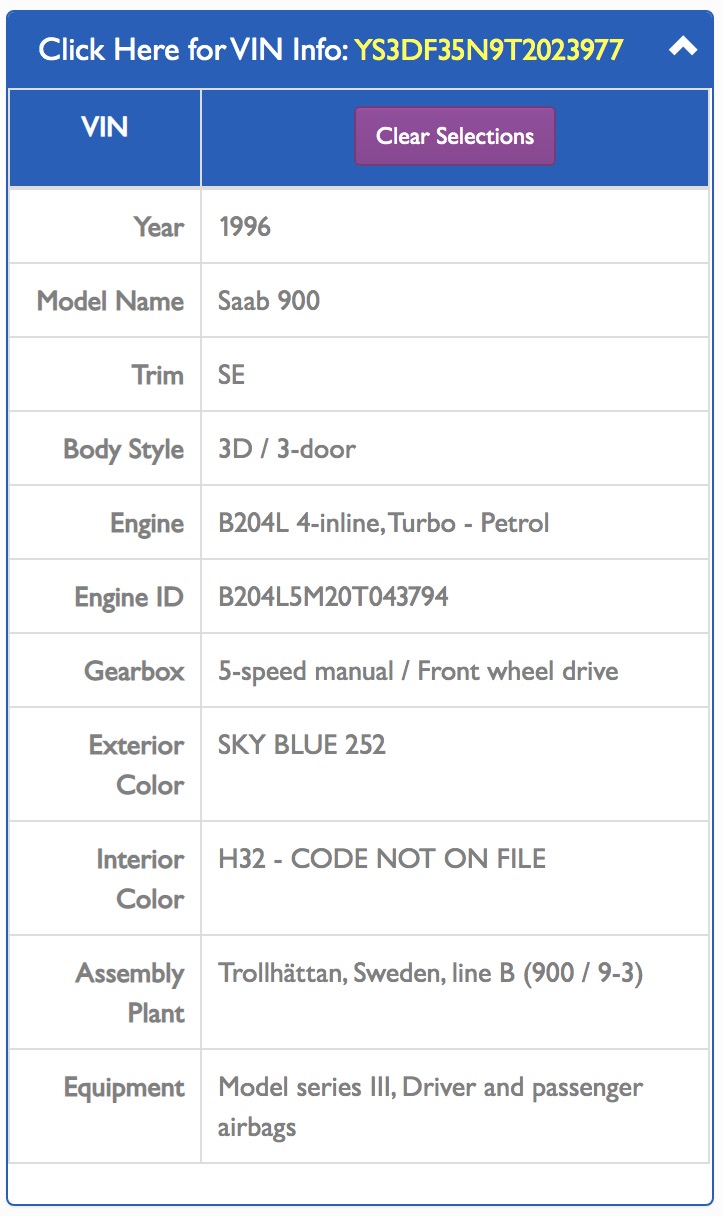722x1216 pixels.
Task: Select the Trim value SE
Action: [x=231, y=375]
